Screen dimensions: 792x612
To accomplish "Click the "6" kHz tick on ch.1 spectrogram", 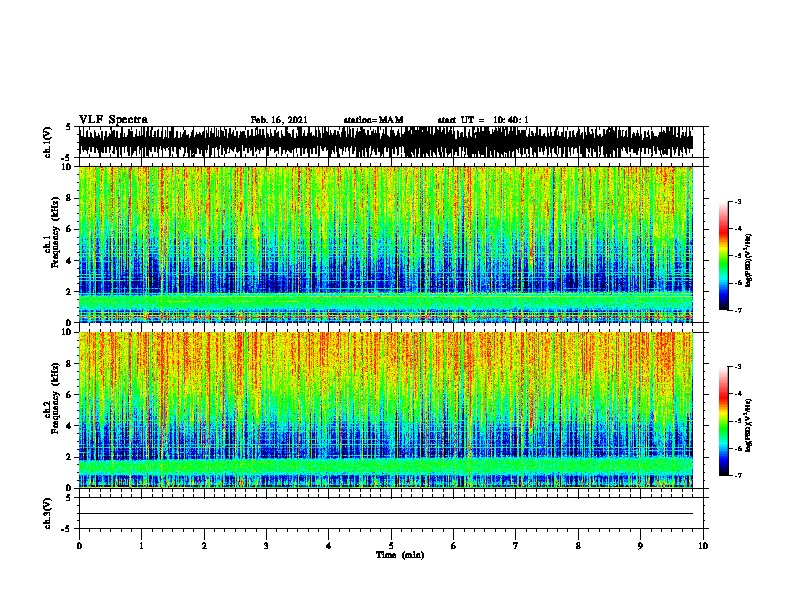I will tap(69, 229).
